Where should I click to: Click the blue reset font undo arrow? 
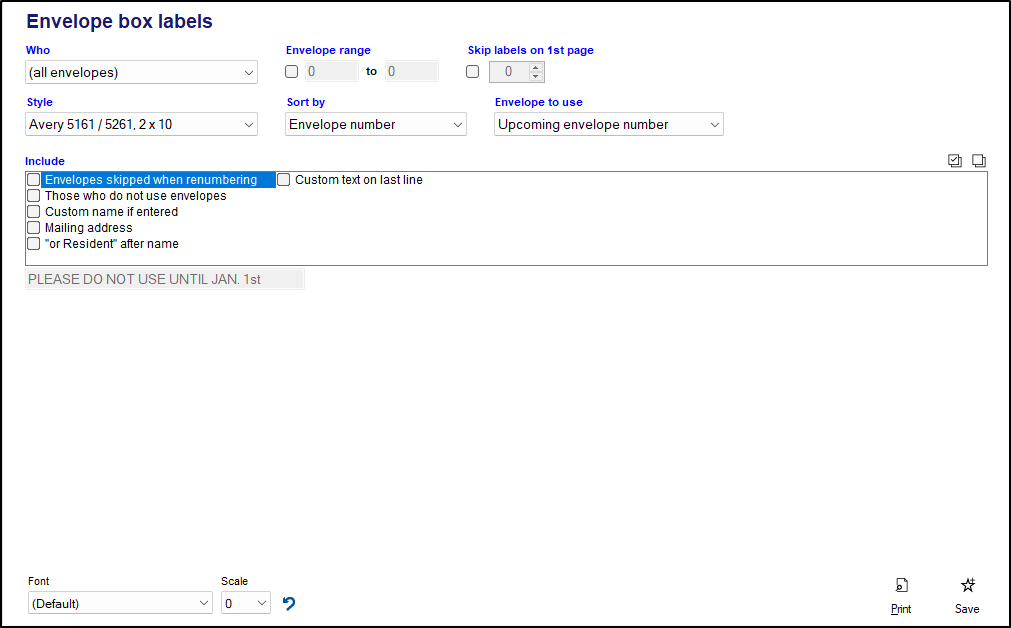coord(289,603)
